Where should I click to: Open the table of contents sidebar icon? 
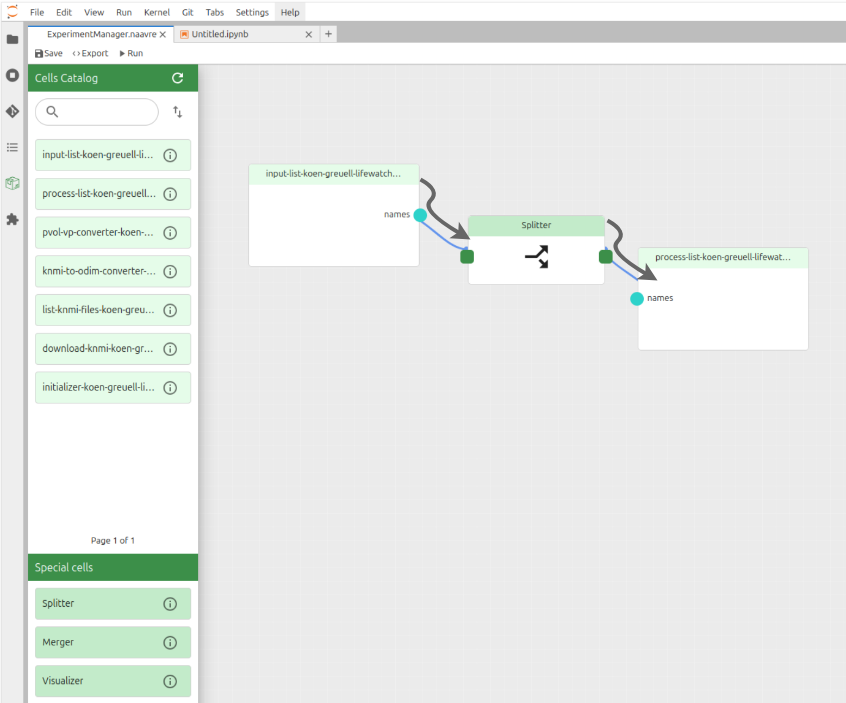(12, 147)
